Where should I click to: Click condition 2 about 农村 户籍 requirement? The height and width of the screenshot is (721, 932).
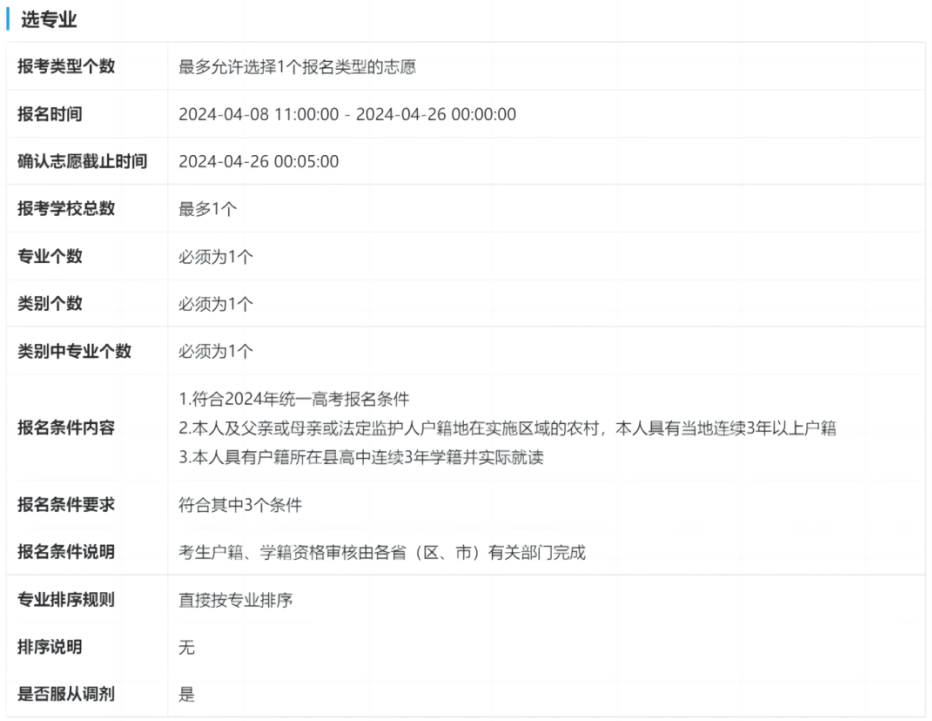point(507,428)
